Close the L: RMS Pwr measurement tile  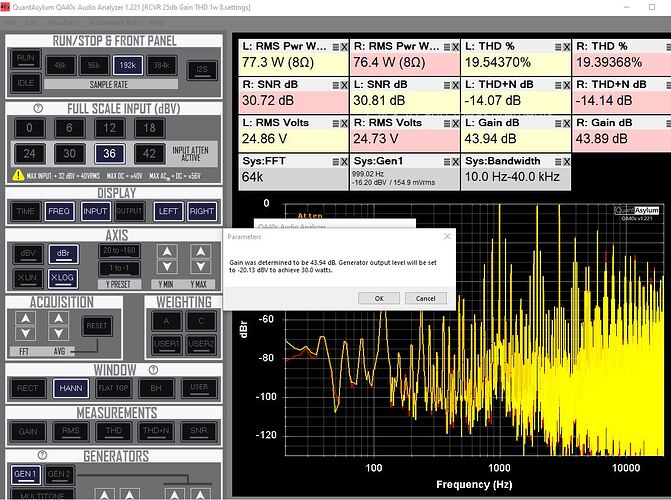[x=344, y=47]
